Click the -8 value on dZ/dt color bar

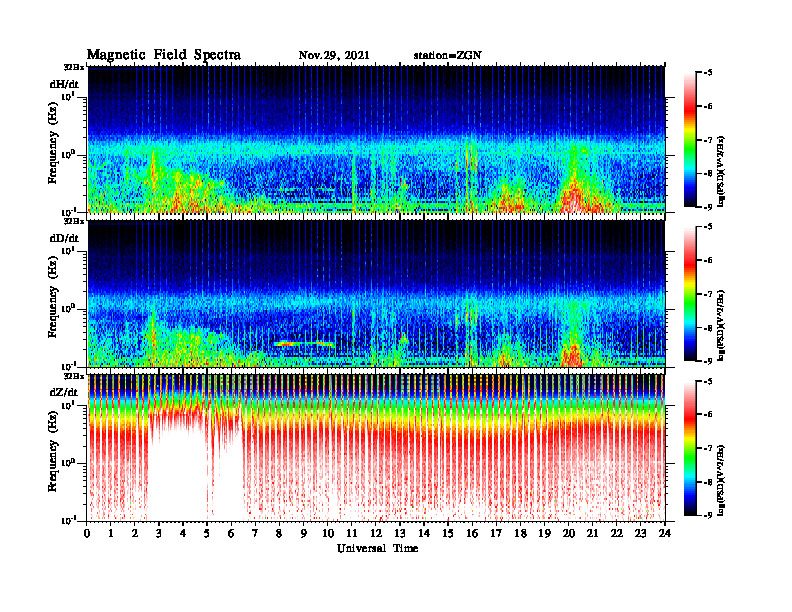click(708, 482)
